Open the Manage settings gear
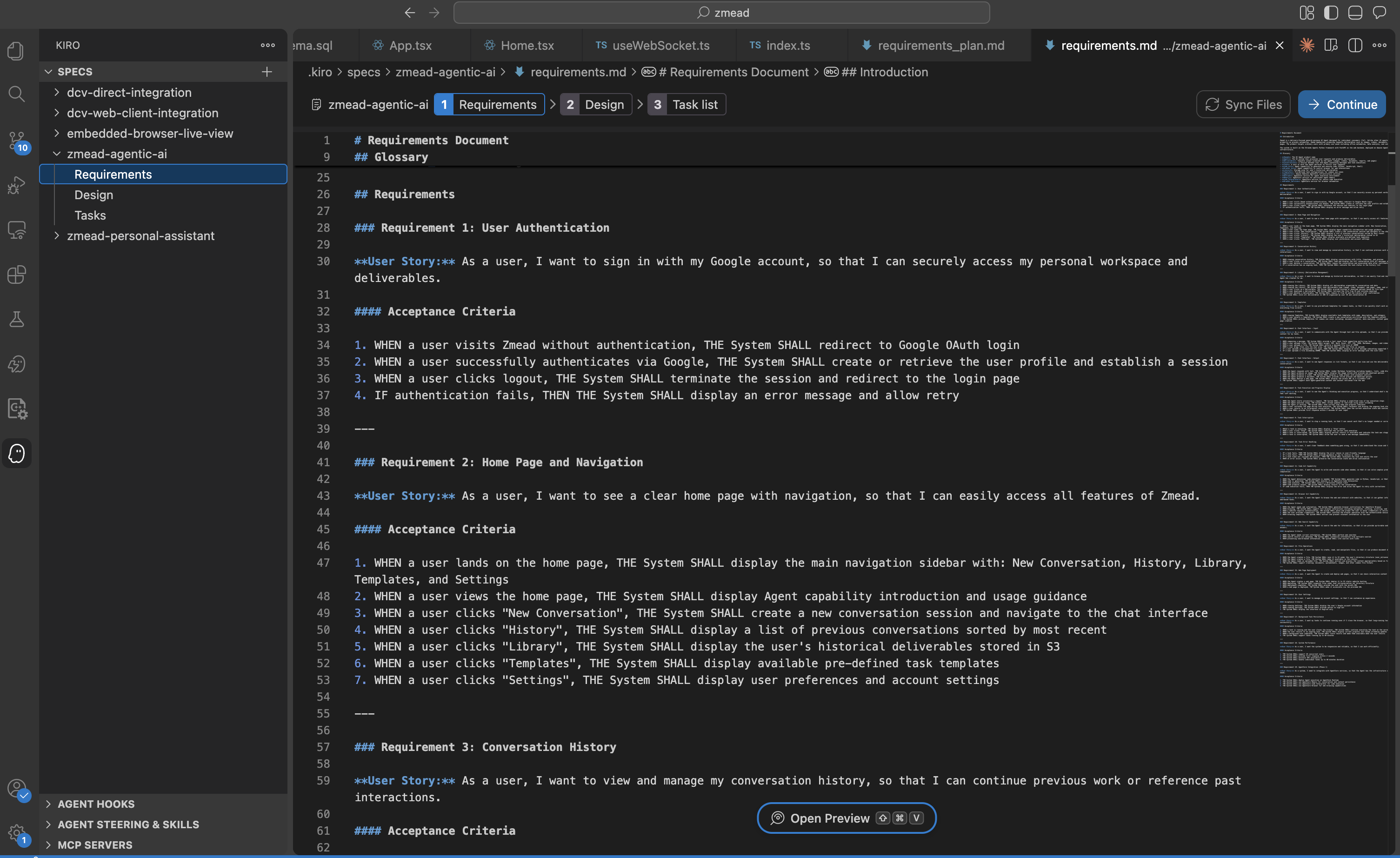 [x=16, y=831]
